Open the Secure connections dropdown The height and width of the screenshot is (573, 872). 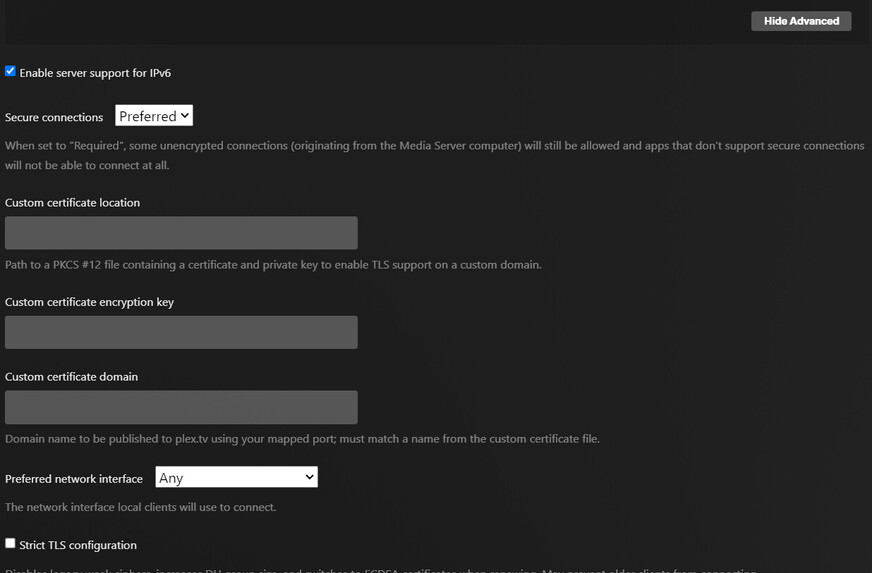[x=154, y=116]
